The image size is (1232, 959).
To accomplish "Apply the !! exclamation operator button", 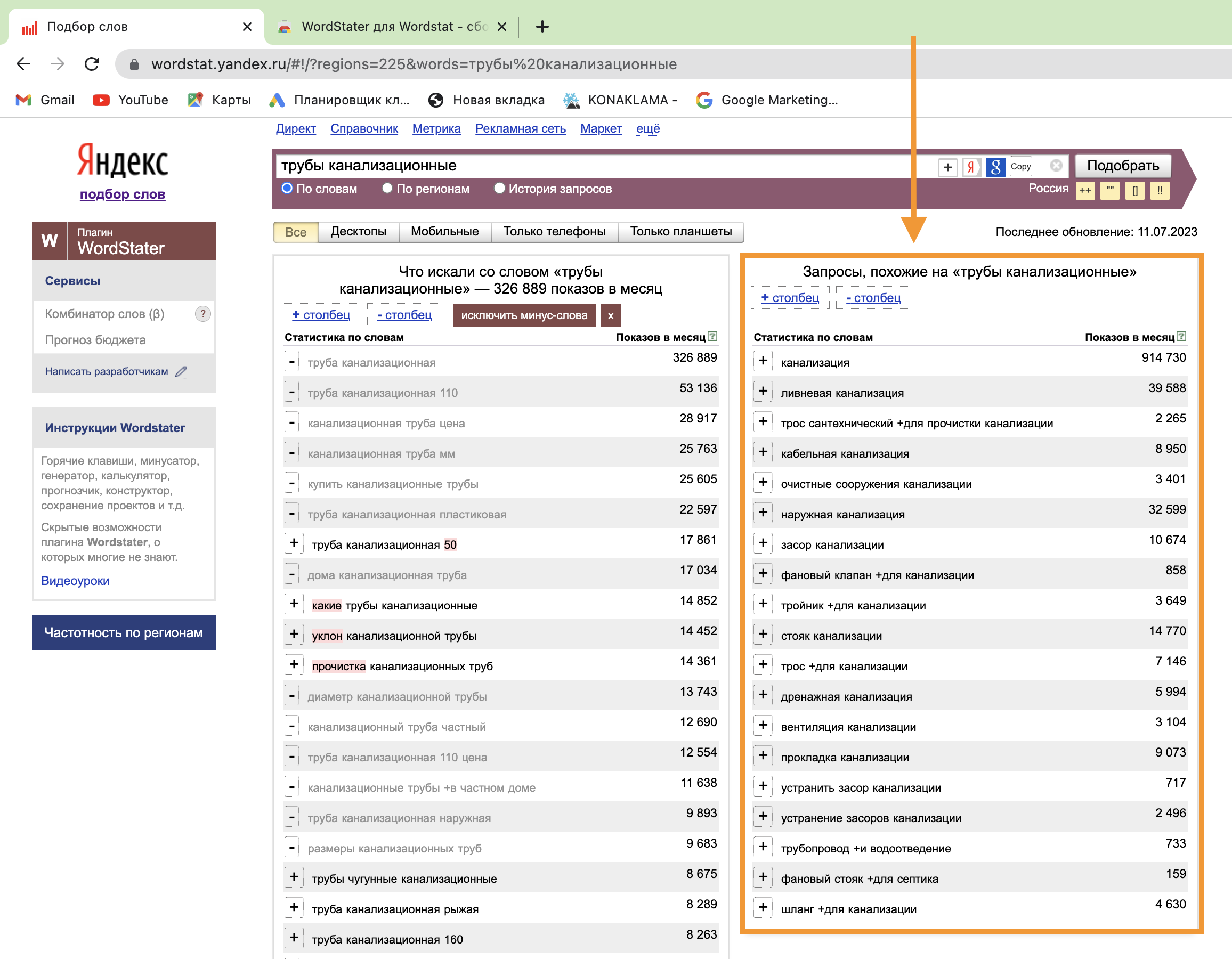I will click(1160, 191).
